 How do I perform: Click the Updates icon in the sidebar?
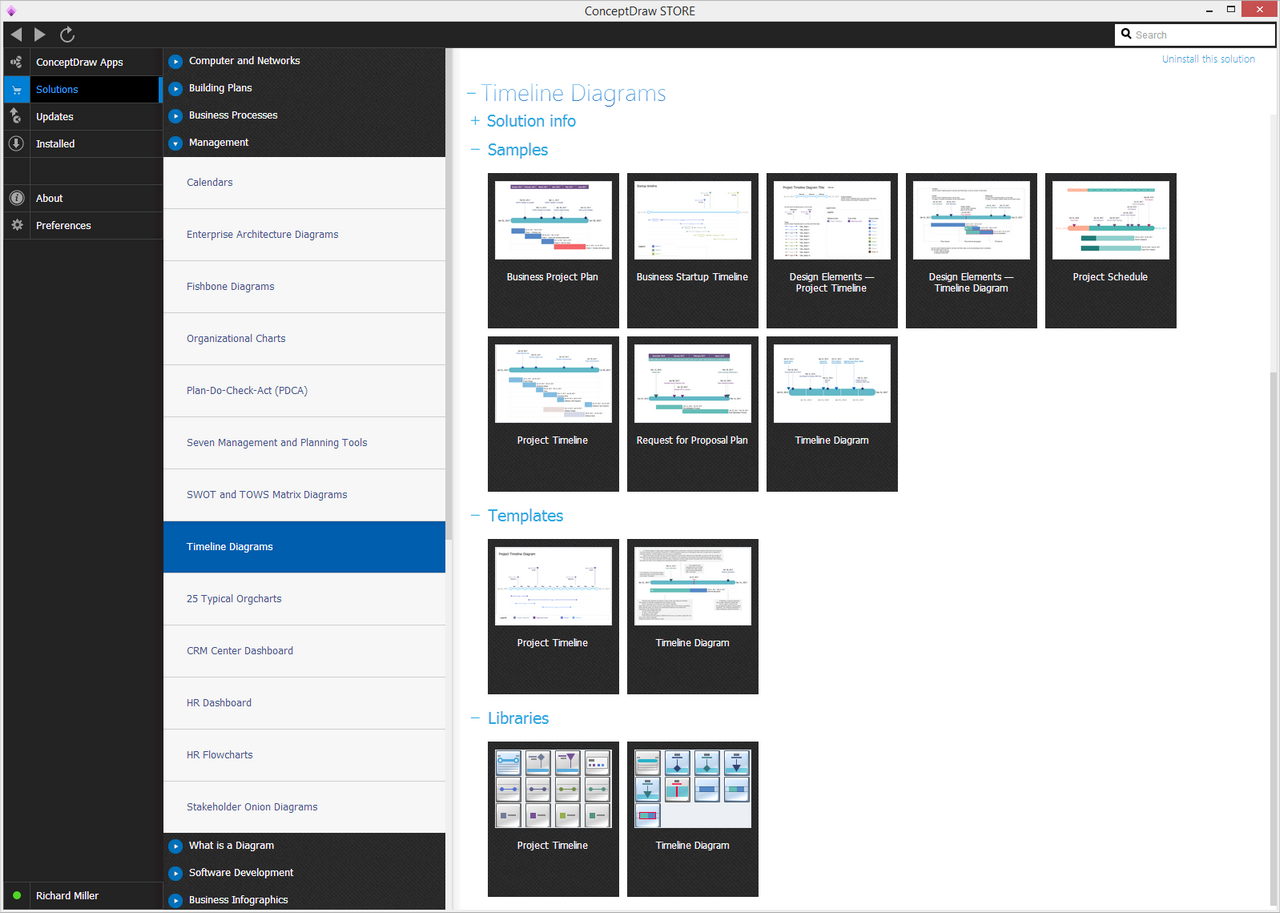16,116
